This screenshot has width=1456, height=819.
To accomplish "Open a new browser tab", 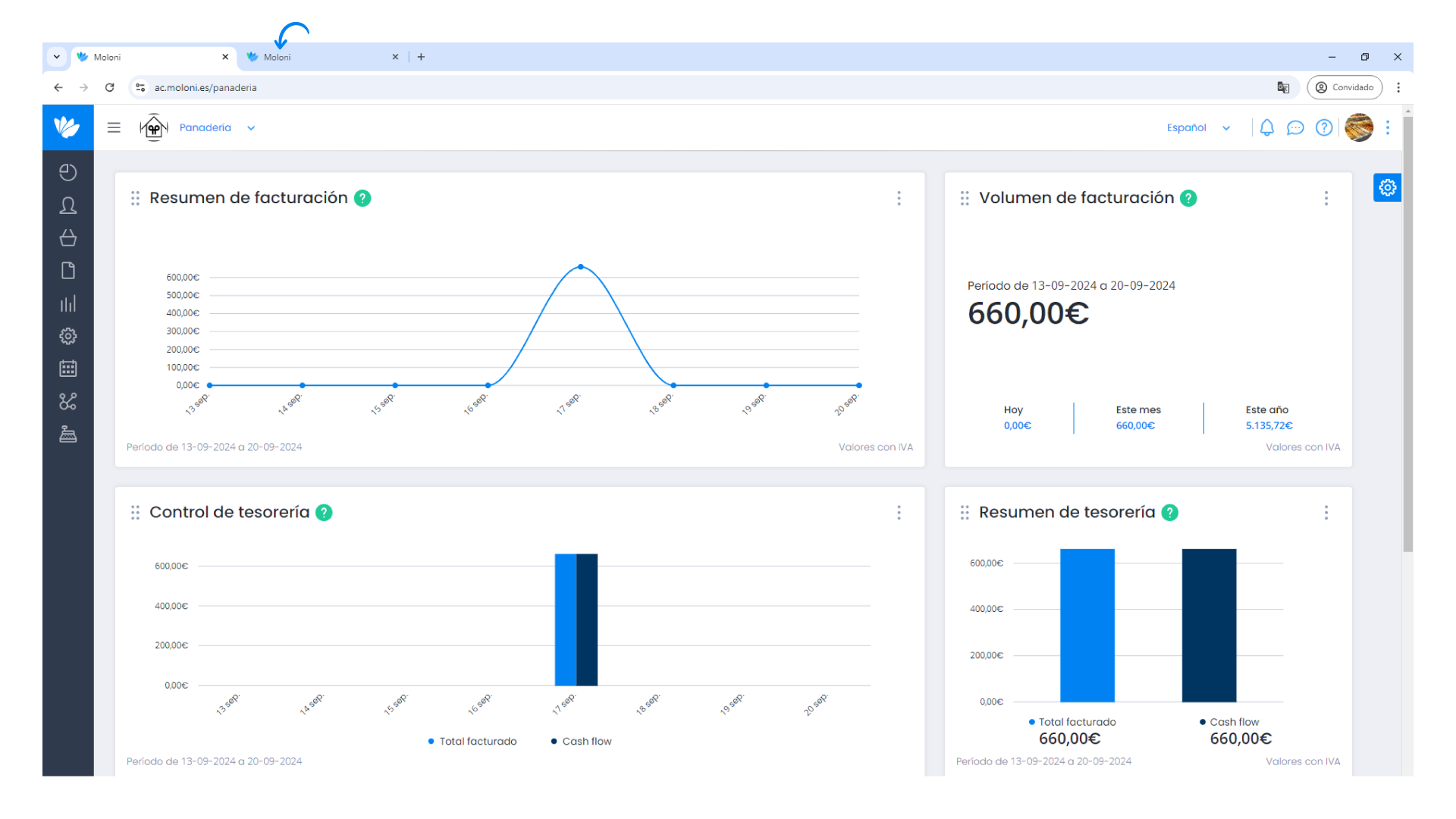I will coord(421,57).
